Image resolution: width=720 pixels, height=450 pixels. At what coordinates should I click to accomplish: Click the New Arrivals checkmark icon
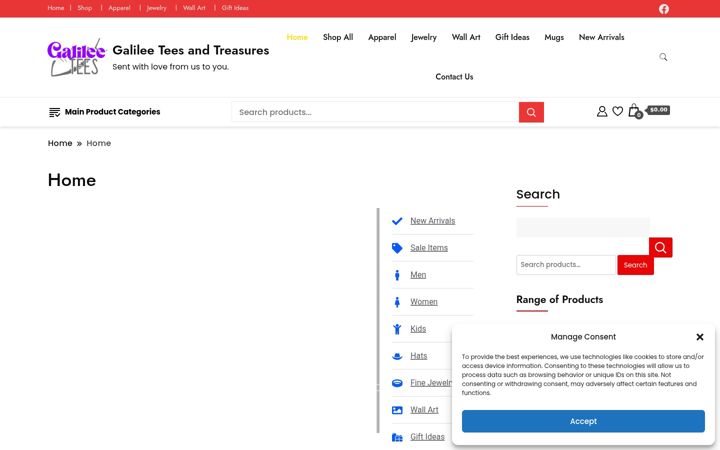point(397,221)
